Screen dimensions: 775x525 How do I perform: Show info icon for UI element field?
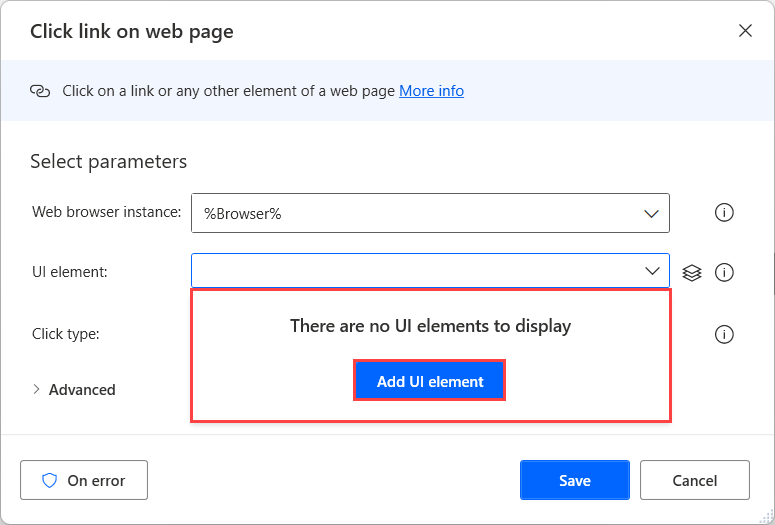[724, 272]
